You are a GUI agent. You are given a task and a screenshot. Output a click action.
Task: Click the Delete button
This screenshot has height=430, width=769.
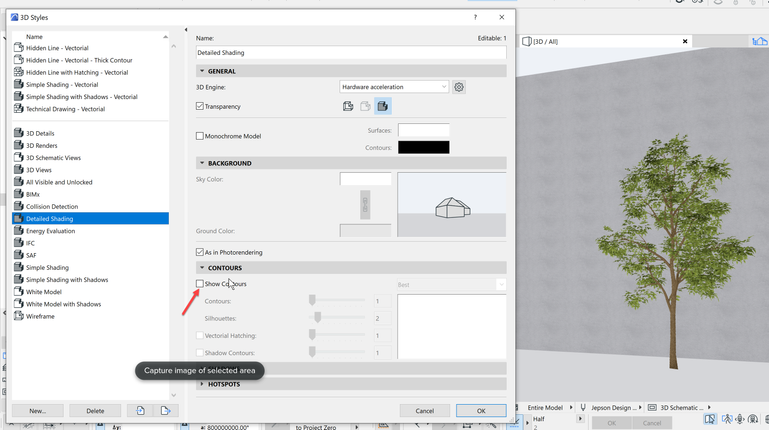click(x=95, y=410)
